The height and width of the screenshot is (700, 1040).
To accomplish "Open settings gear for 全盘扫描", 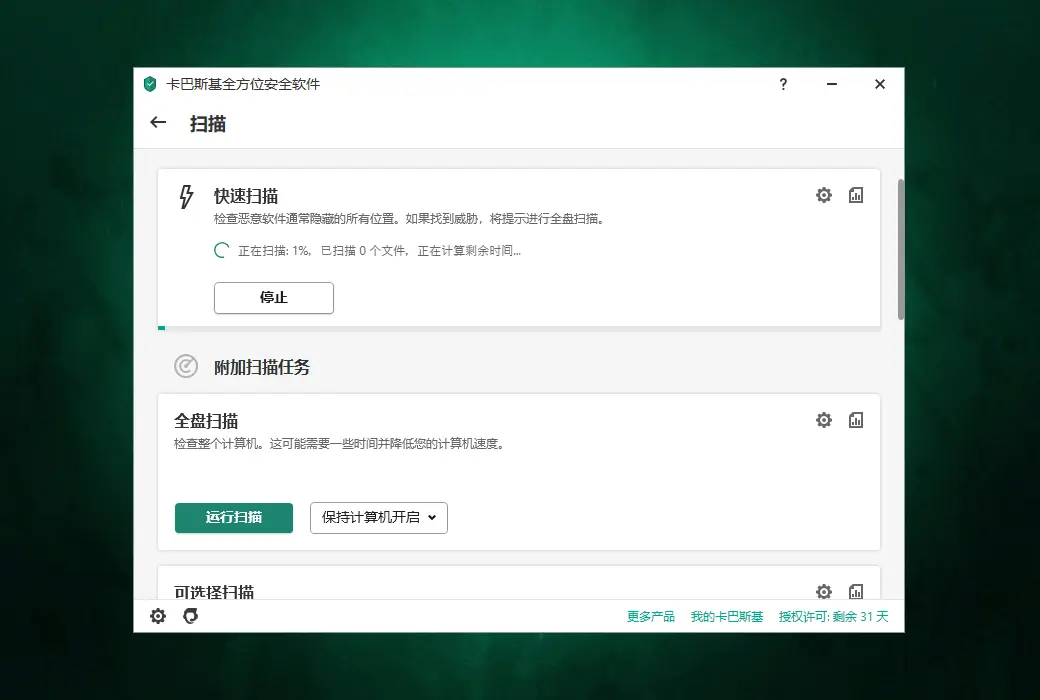I will point(824,420).
